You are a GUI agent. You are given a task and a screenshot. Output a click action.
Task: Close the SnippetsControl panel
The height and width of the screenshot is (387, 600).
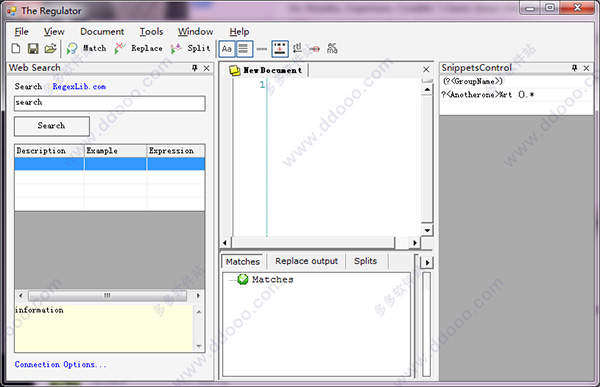pyautogui.click(x=586, y=68)
